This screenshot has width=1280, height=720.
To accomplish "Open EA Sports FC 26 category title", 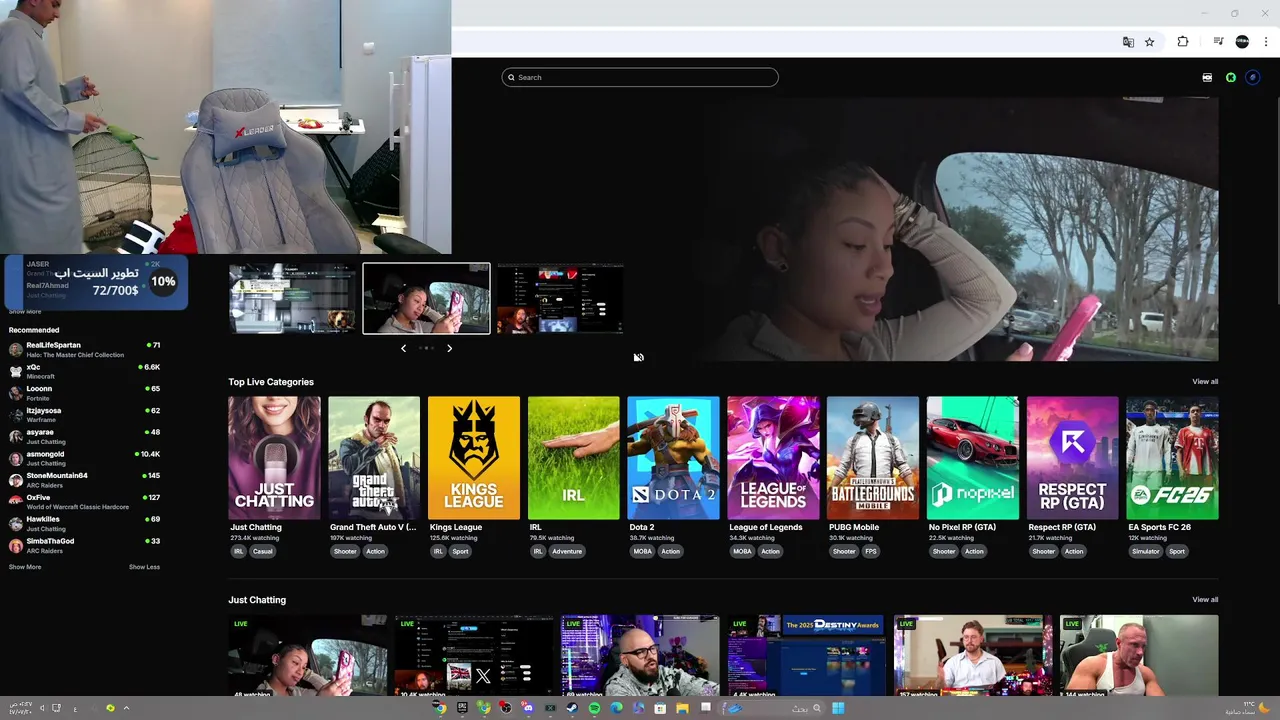I will (1160, 527).
